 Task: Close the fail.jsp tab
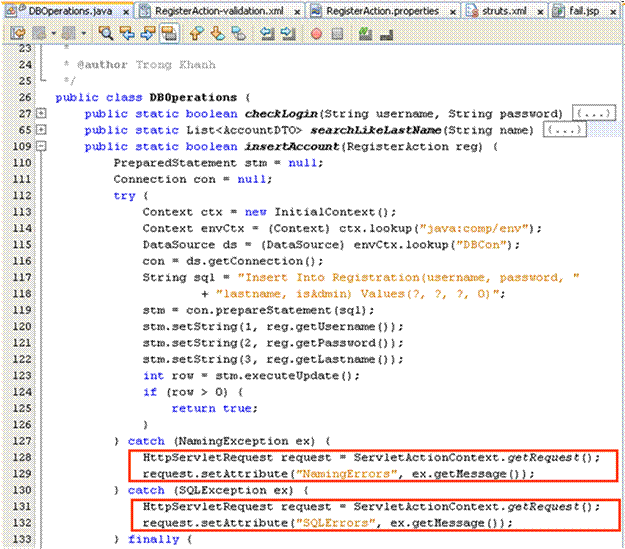tap(613, 12)
